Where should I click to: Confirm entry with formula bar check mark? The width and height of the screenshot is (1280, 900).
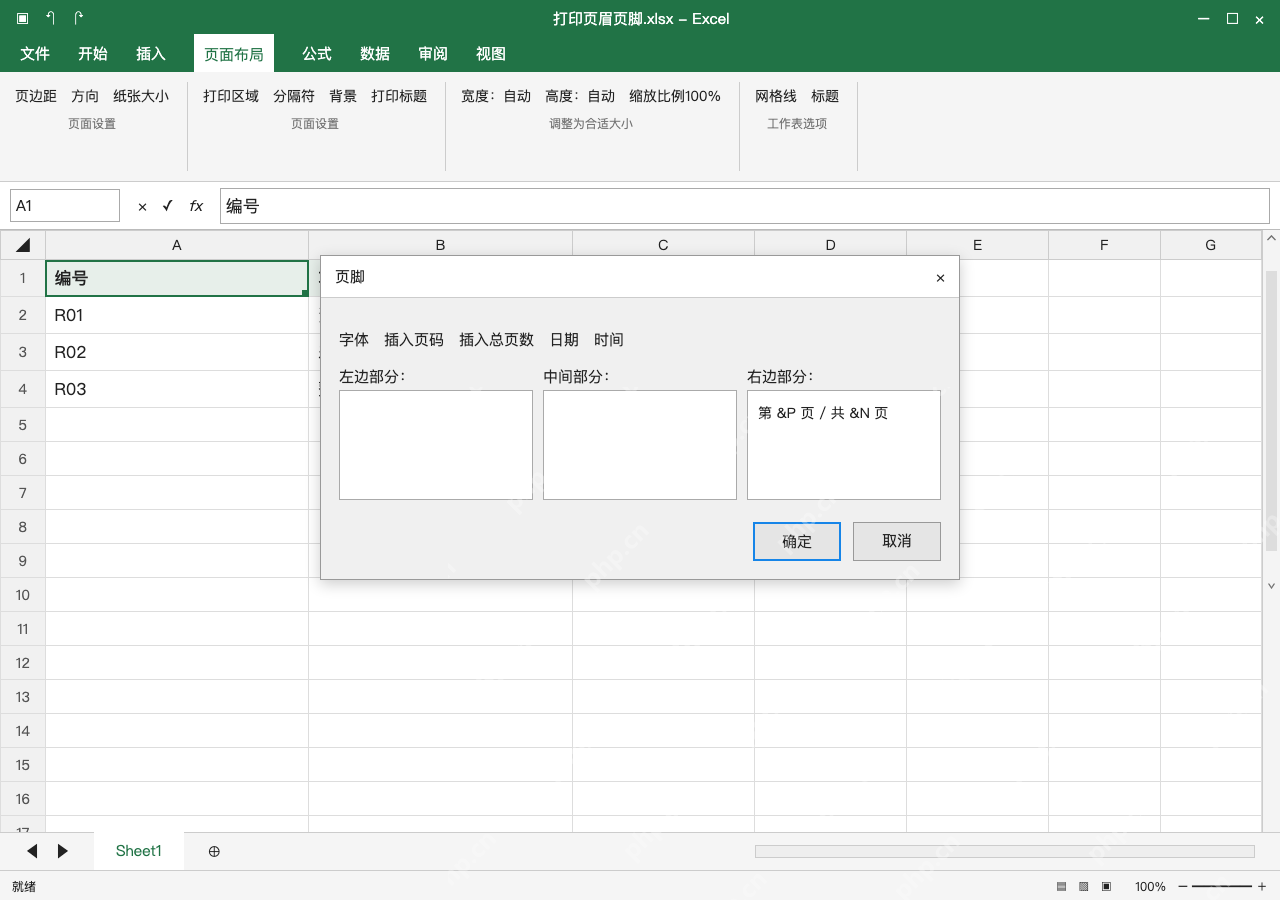(168, 206)
